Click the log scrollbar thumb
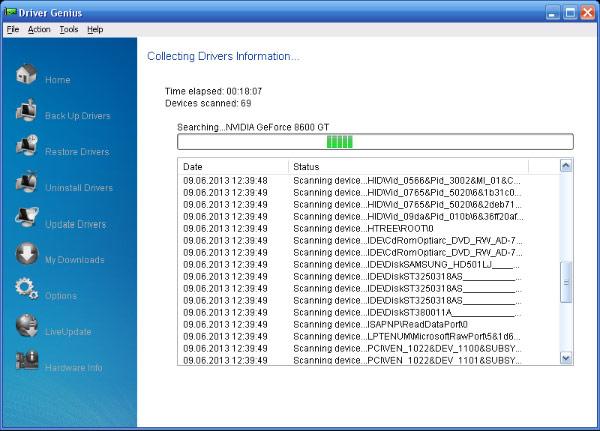 tap(566, 282)
